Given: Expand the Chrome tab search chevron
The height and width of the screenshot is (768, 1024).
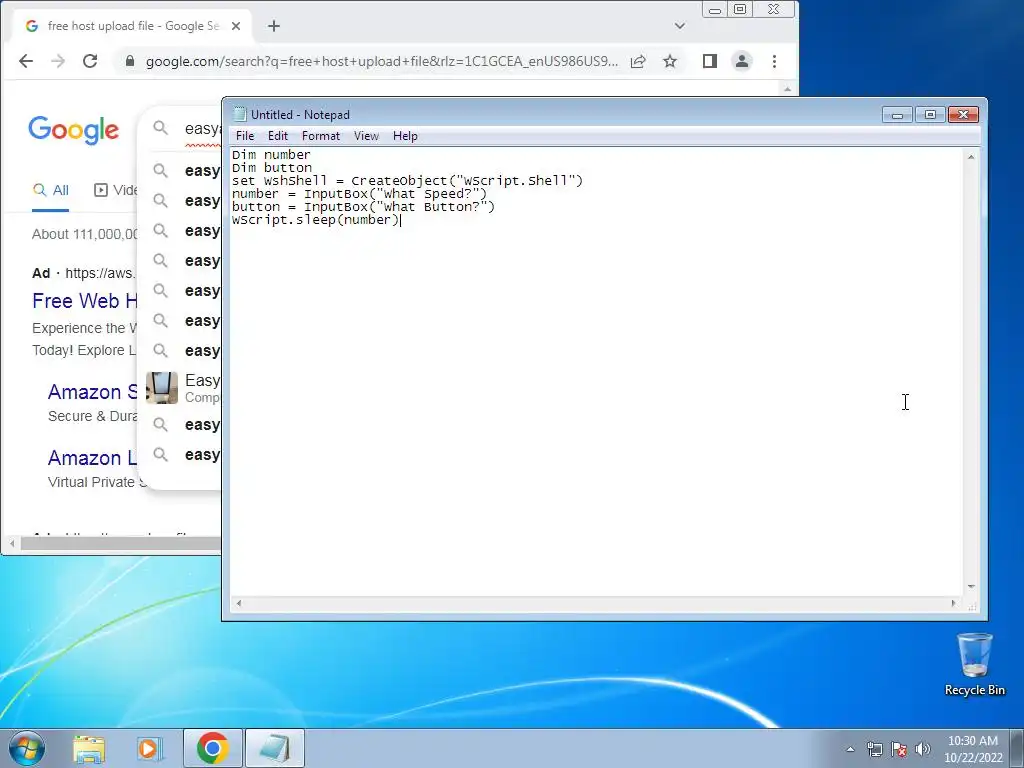Looking at the screenshot, I should [x=680, y=26].
